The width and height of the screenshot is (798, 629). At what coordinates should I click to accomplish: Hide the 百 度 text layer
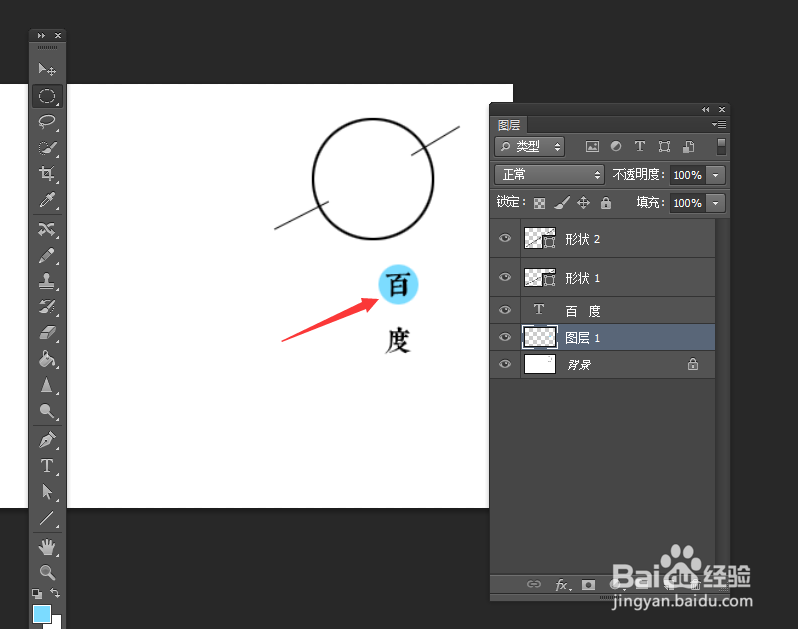coord(505,310)
